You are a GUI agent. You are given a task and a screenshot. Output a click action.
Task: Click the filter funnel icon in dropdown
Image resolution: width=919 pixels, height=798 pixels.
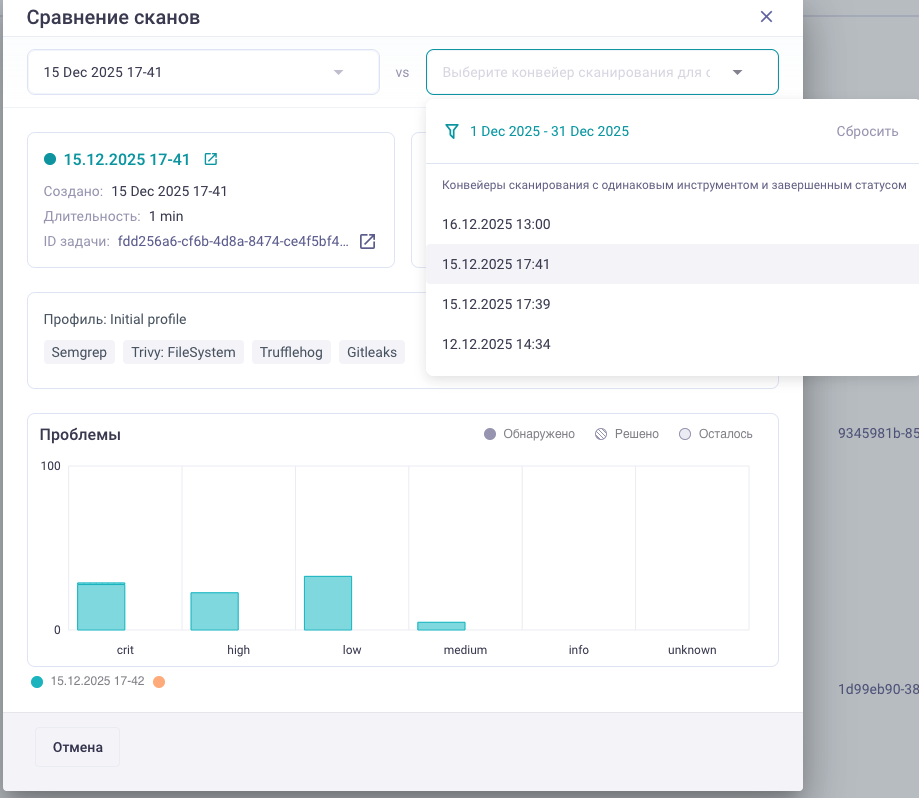(x=452, y=131)
